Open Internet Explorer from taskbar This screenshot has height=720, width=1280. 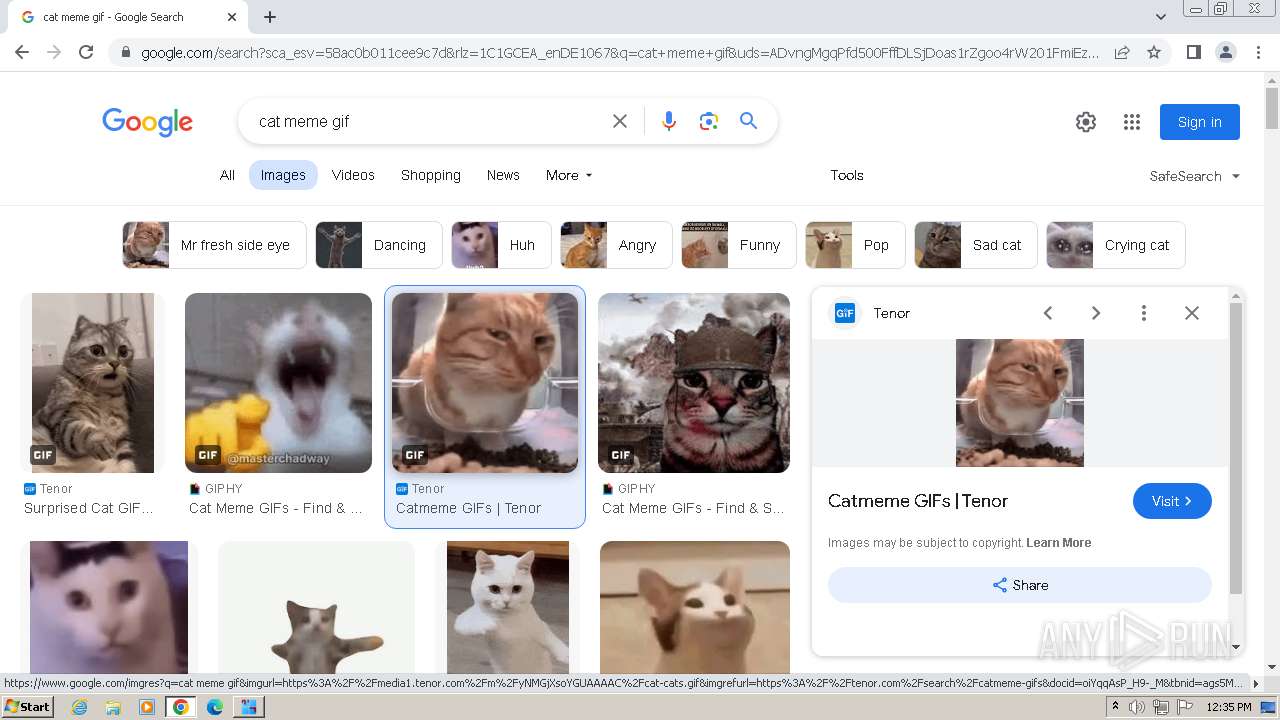coord(79,707)
